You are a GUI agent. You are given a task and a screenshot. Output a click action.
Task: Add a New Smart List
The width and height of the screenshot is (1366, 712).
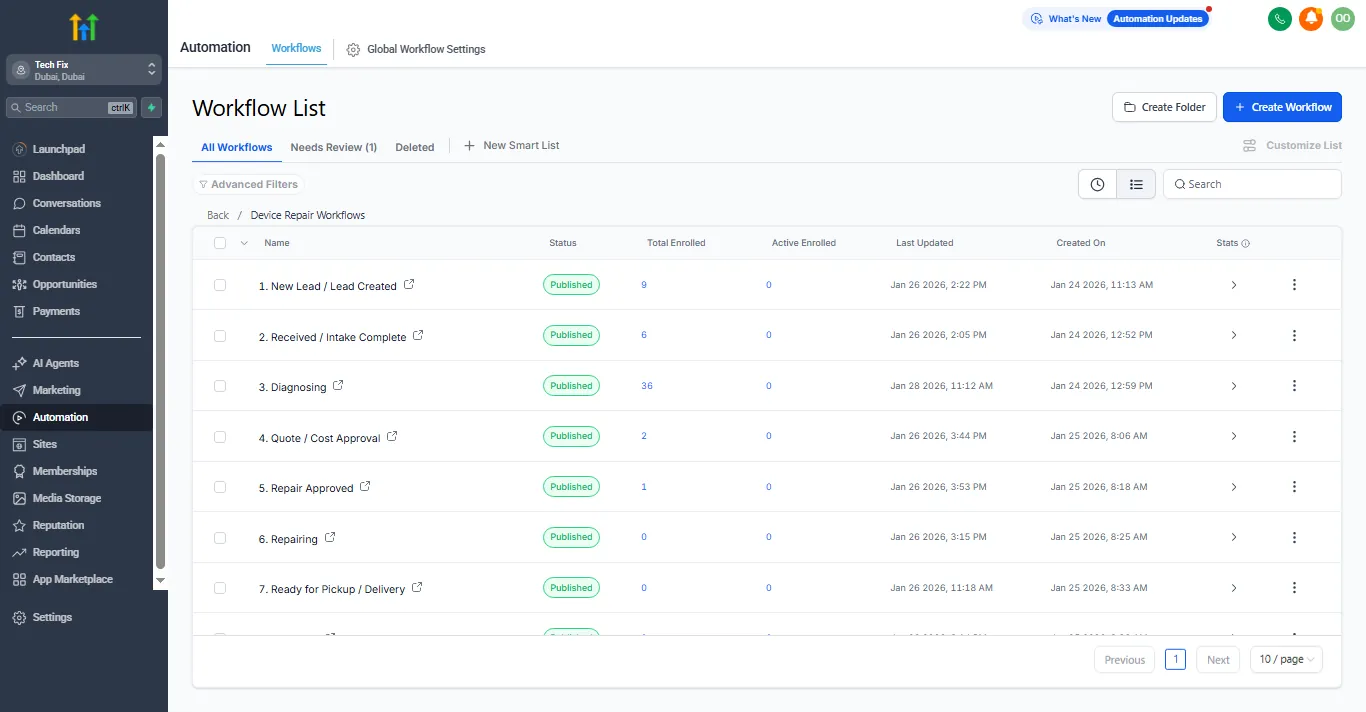coord(511,146)
